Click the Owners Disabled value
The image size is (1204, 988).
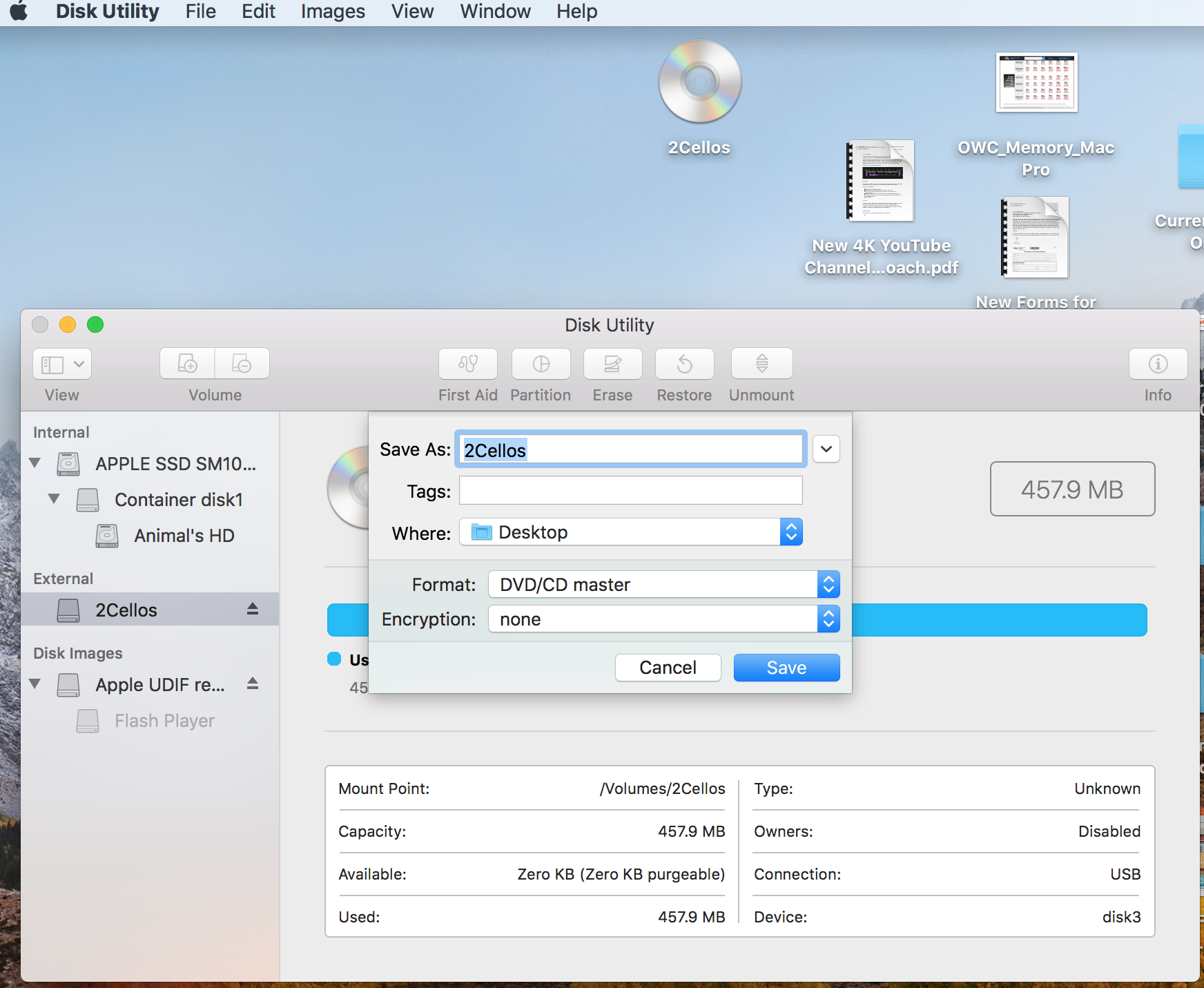pos(1109,831)
